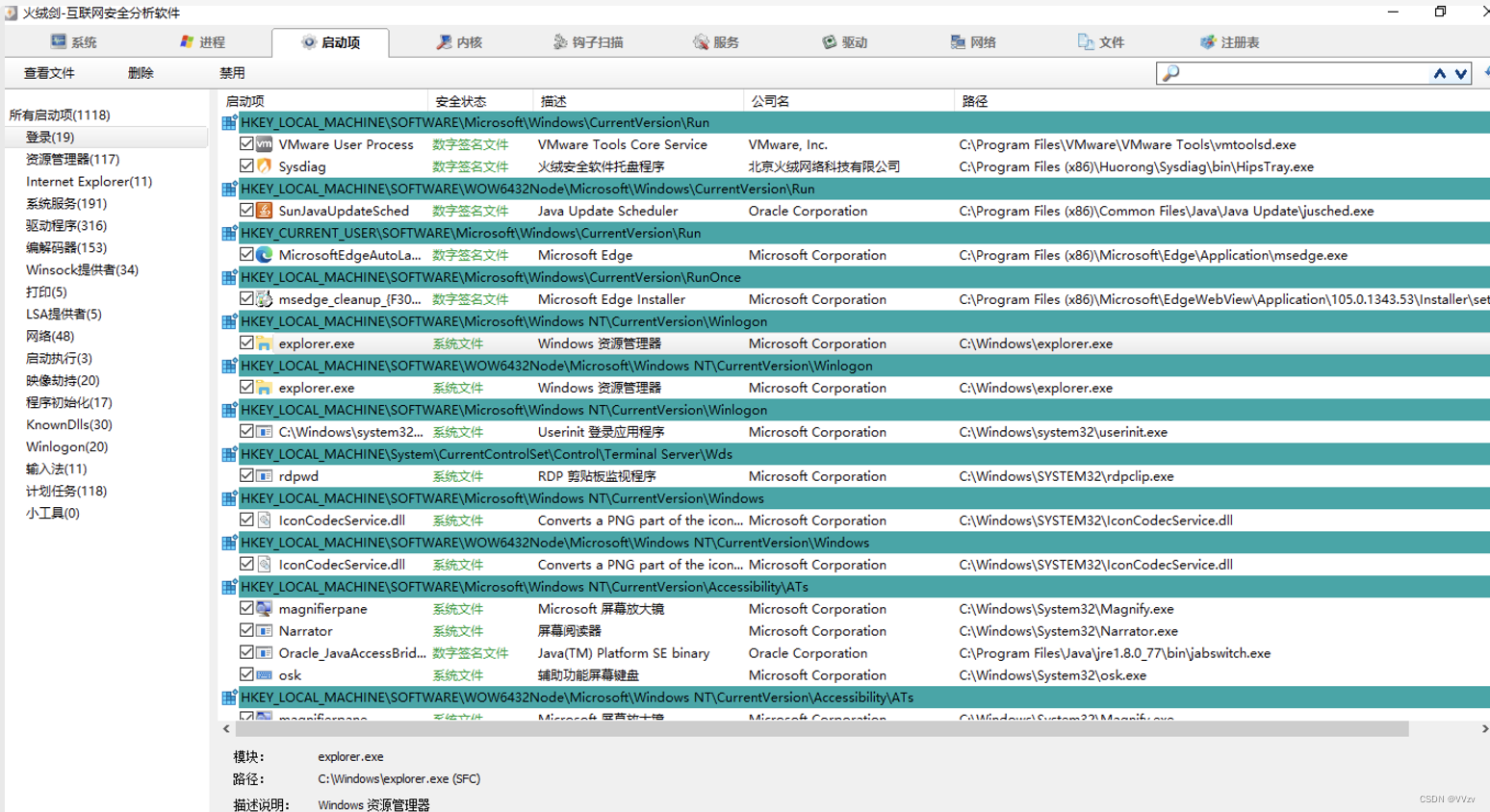Click the 禁用 button

point(232,73)
